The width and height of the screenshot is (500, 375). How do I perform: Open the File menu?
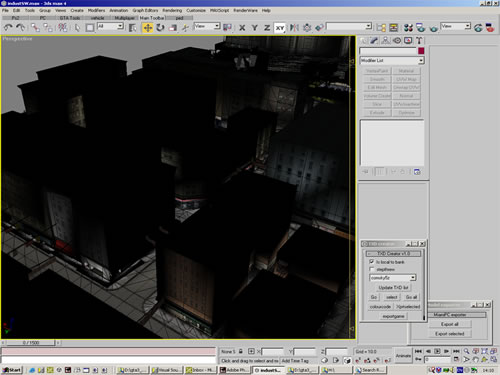point(5,10)
